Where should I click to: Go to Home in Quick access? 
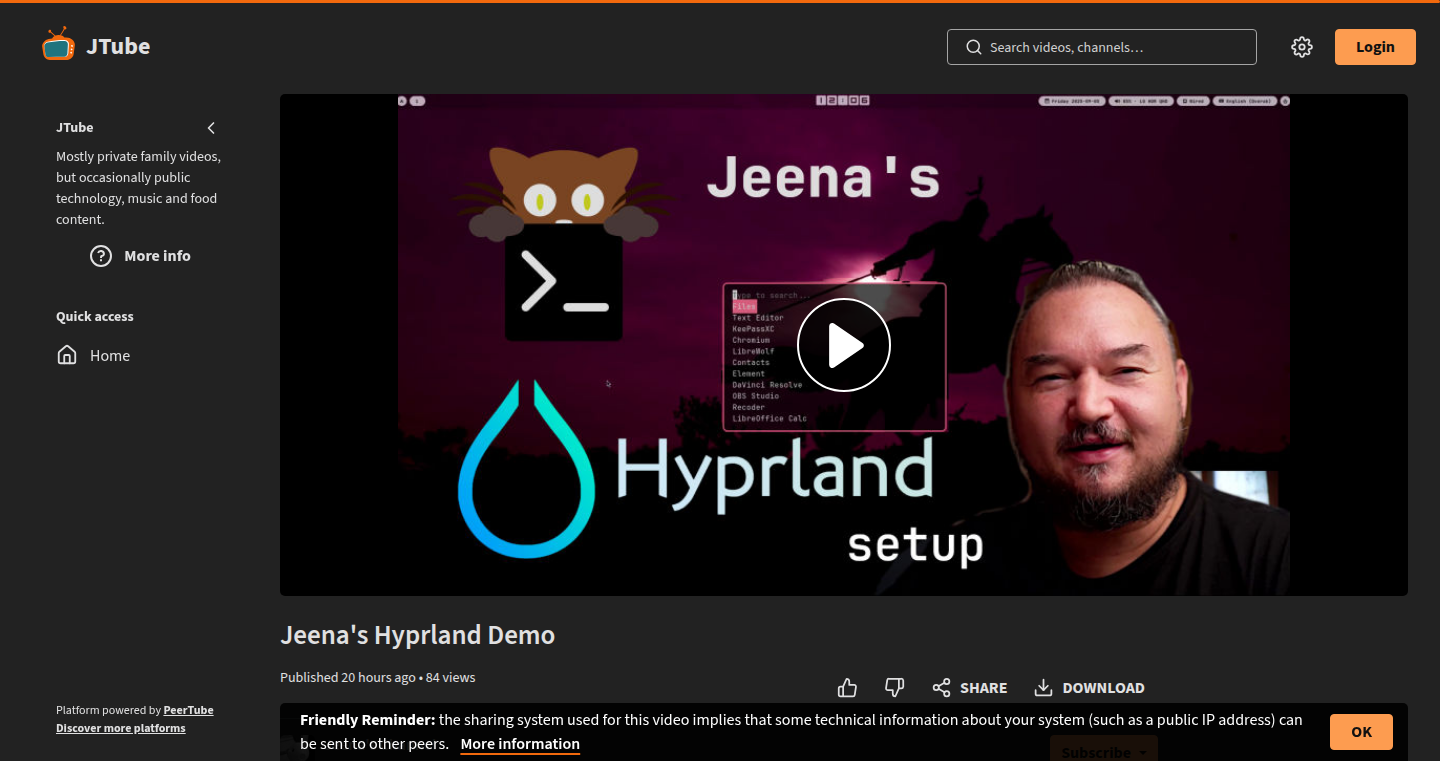coord(110,356)
